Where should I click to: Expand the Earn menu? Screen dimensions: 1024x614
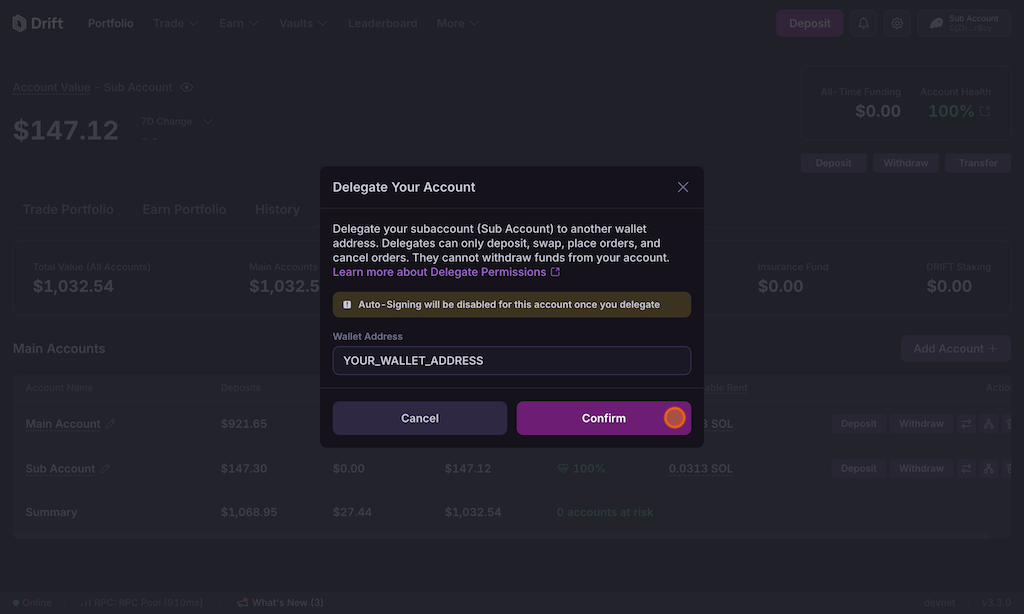(239, 23)
